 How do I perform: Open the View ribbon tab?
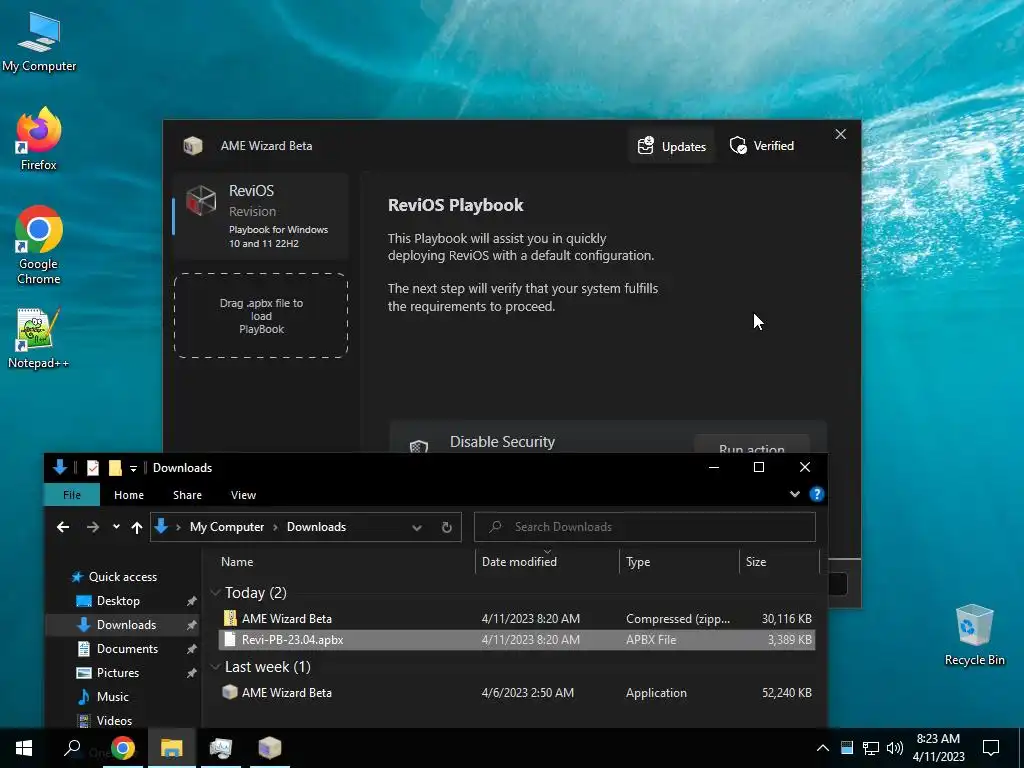tap(243, 495)
